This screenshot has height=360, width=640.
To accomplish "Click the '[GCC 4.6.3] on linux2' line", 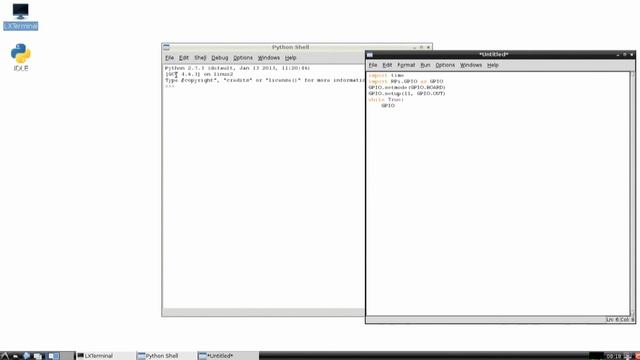I will tap(199, 74).
